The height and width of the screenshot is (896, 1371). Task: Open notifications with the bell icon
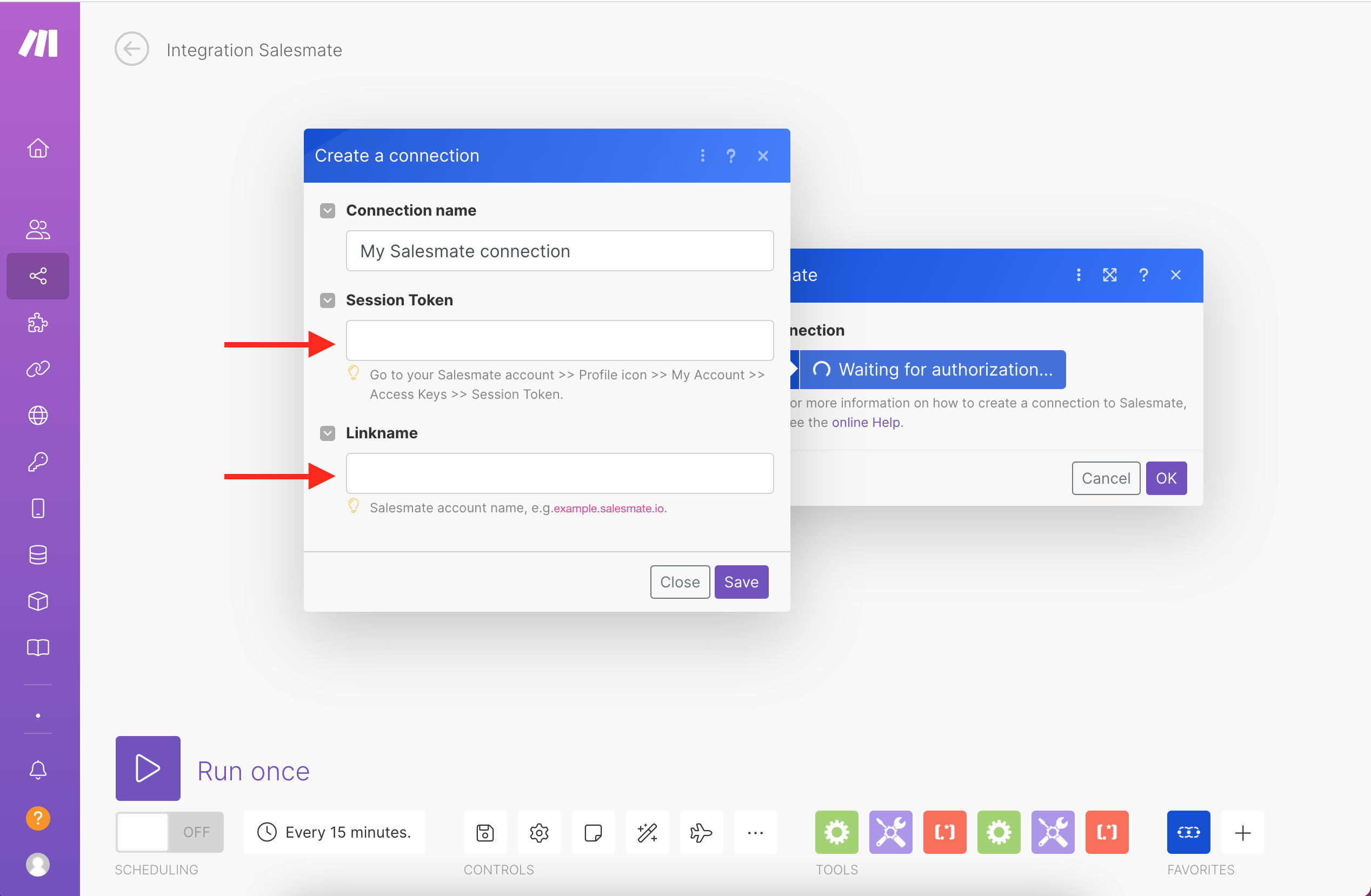pyautogui.click(x=38, y=770)
